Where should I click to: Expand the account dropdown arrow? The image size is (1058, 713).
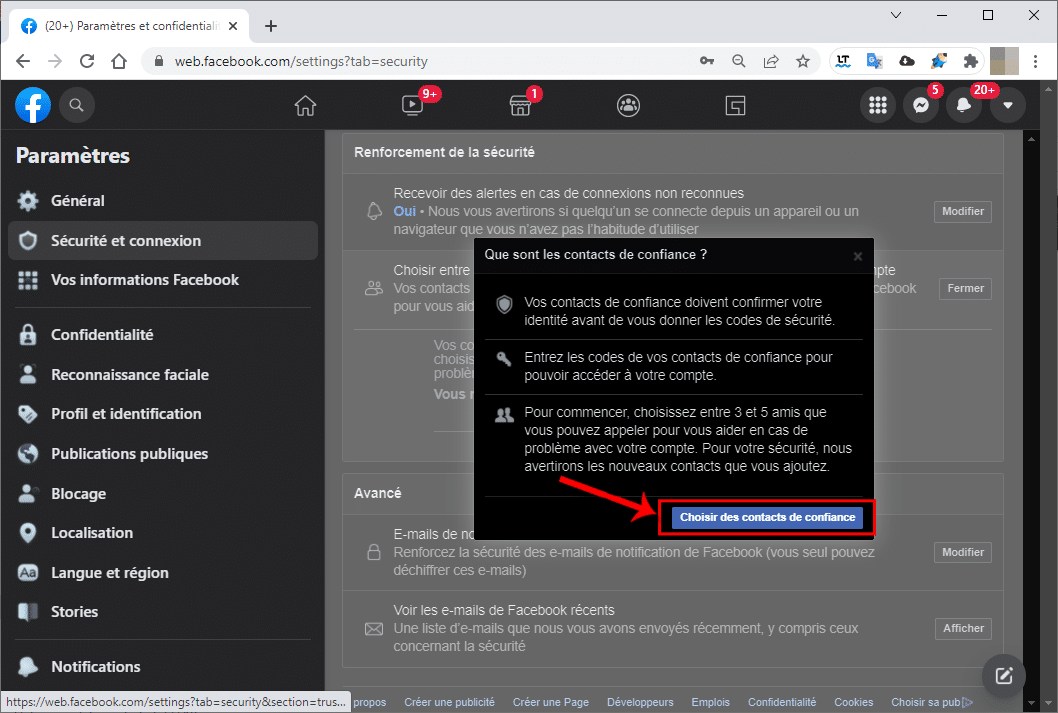tap(1007, 105)
